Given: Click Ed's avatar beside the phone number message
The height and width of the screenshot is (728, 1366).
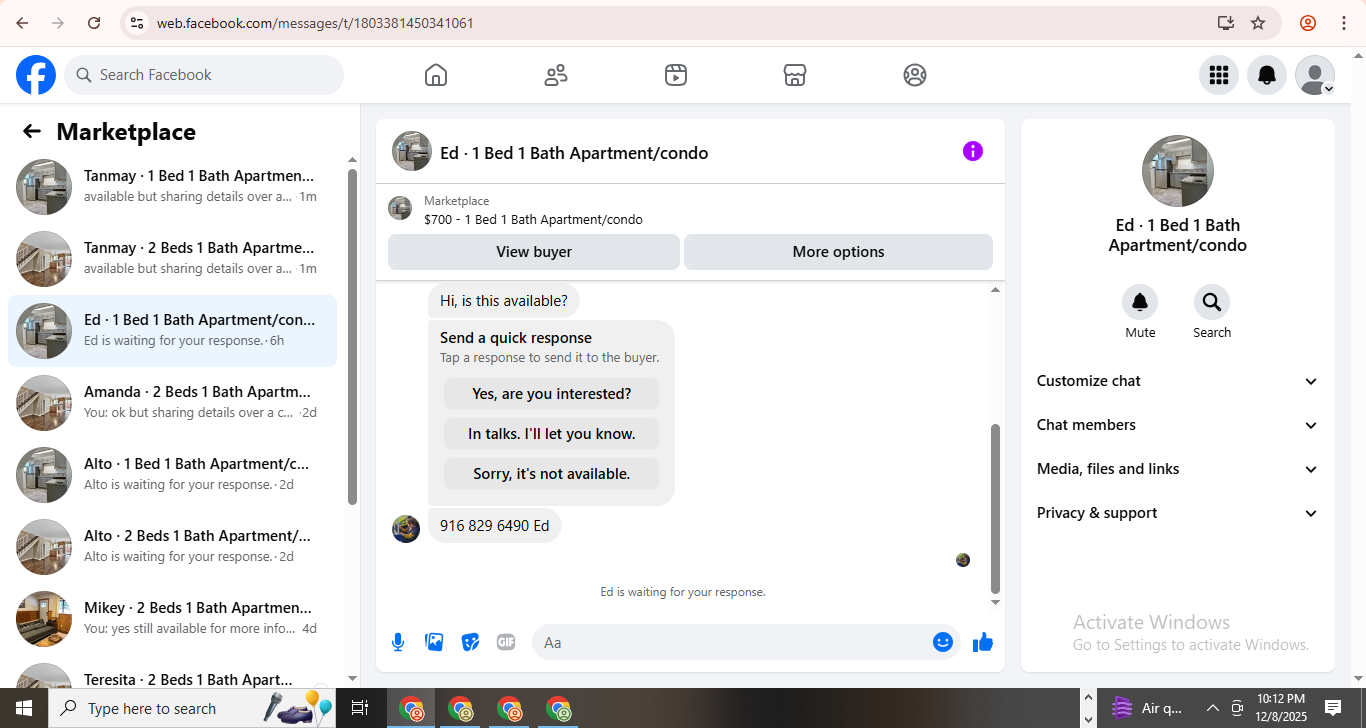Looking at the screenshot, I should pyautogui.click(x=406, y=529).
